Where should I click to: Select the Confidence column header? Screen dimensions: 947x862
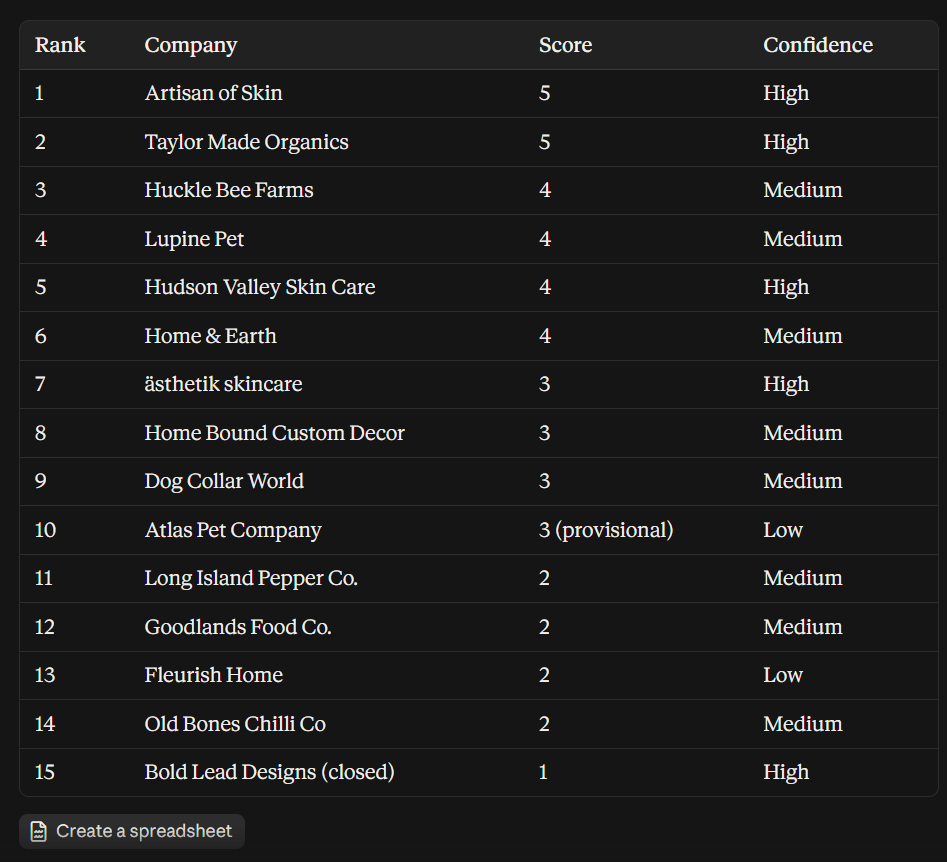click(818, 45)
